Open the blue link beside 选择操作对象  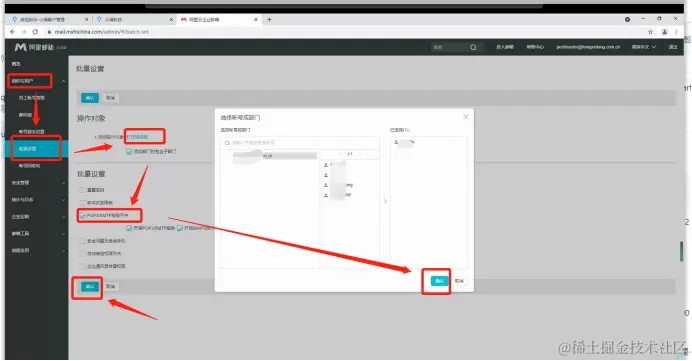point(137,137)
